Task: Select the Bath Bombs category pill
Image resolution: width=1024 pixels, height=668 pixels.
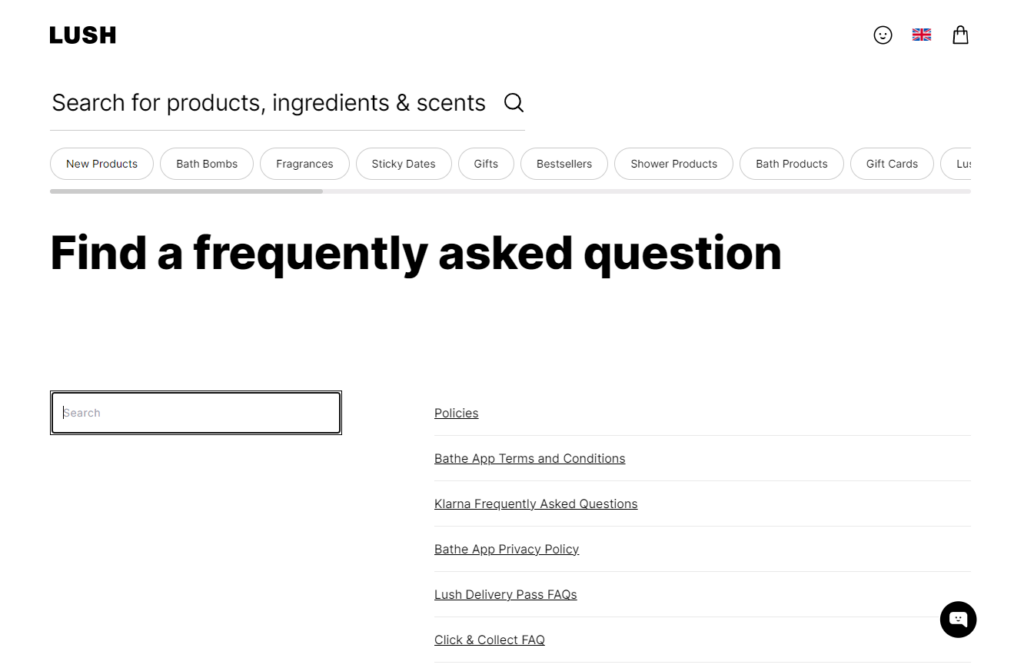Action: pos(206,163)
